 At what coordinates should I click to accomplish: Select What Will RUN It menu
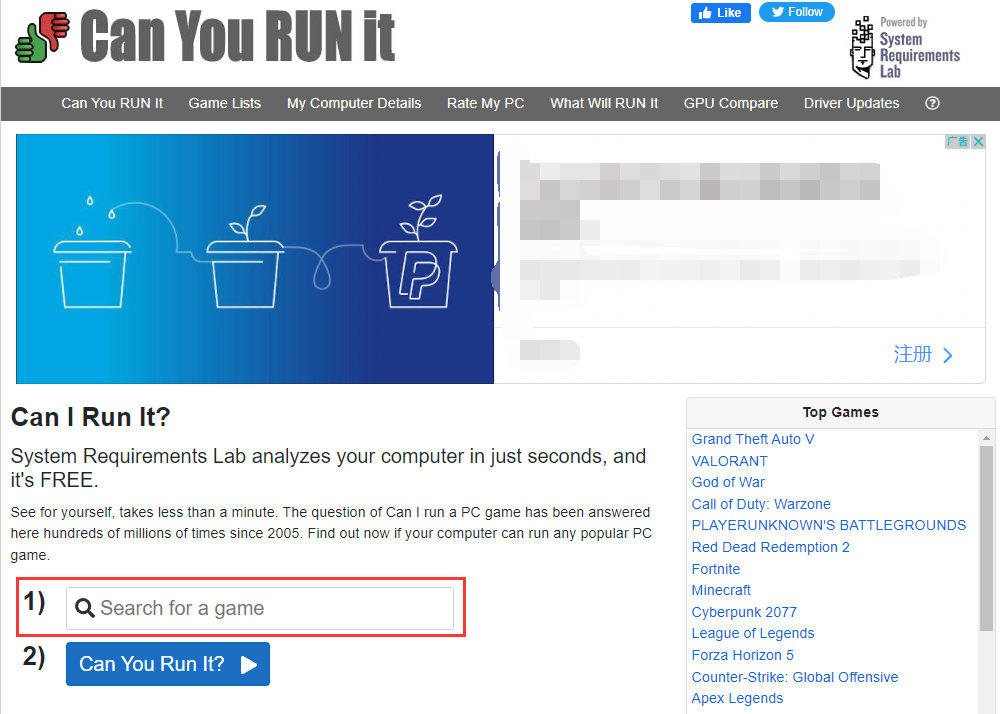pos(604,103)
